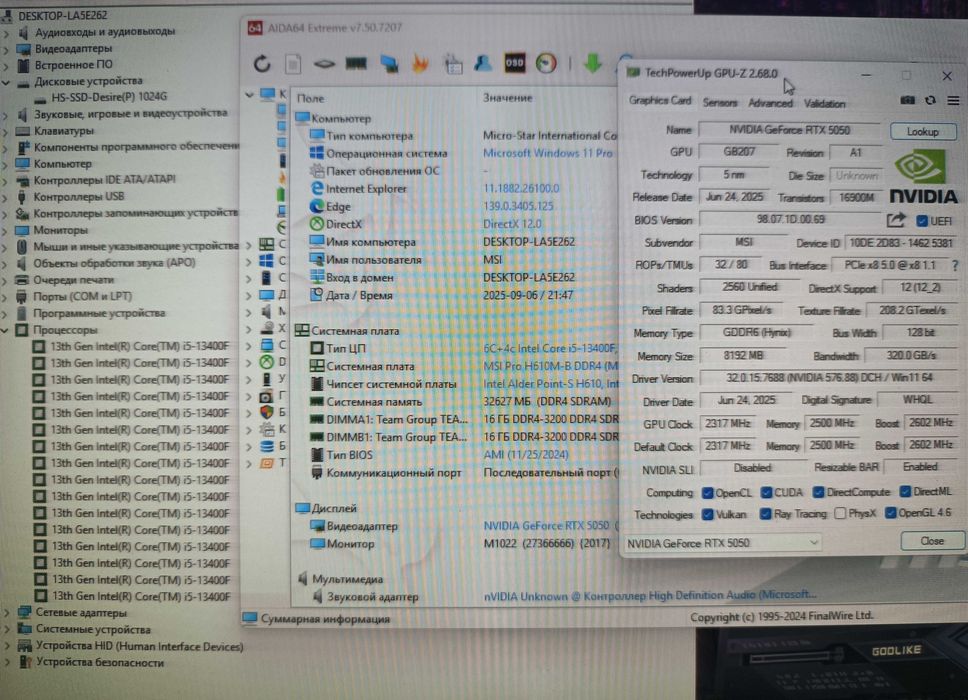Click the gauge SensorPanel icon

[546, 63]
